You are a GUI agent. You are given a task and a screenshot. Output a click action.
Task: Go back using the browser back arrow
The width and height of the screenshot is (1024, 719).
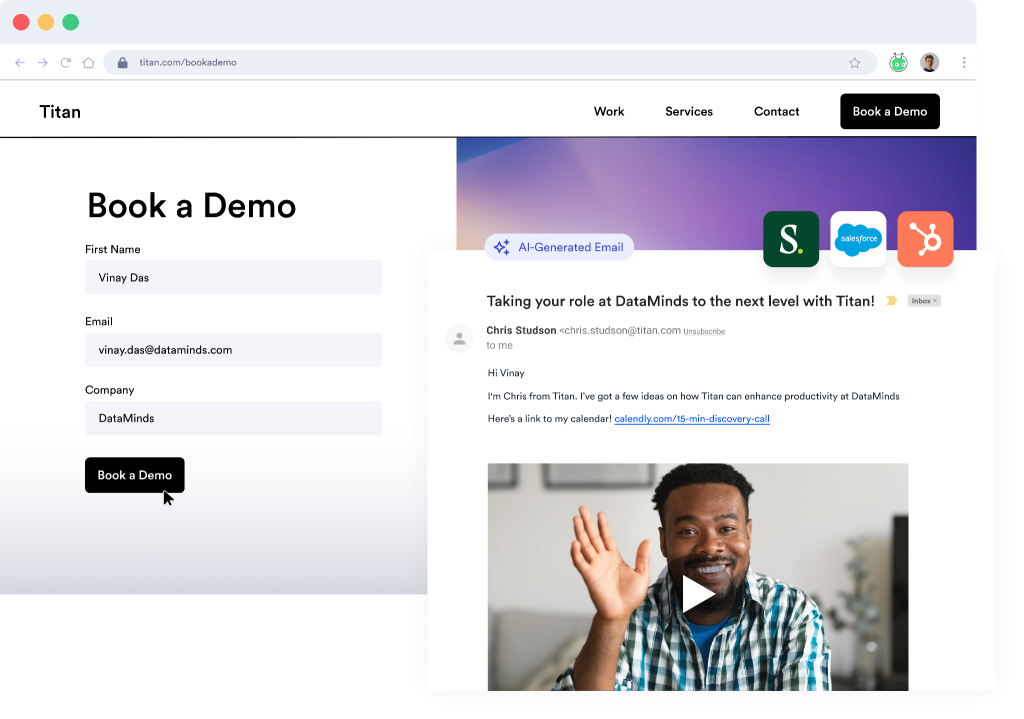tap(20, 62)
